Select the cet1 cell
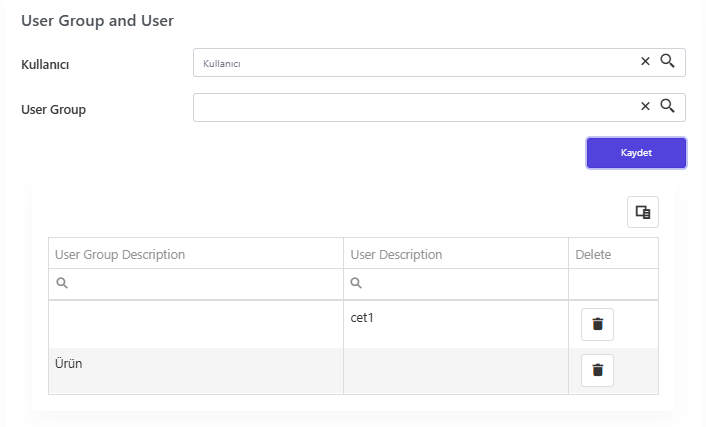The image size is (706, 427). [x=456, y=324]
